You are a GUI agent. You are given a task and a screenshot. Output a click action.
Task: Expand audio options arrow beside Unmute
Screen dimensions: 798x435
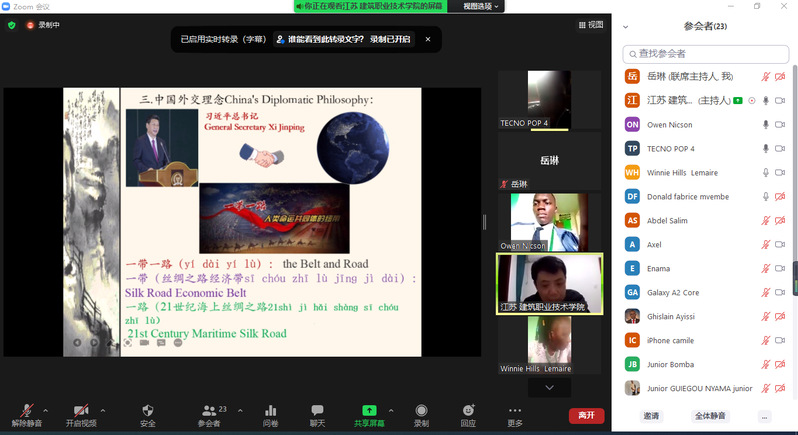pyautogui.click(x=45, y=410)
